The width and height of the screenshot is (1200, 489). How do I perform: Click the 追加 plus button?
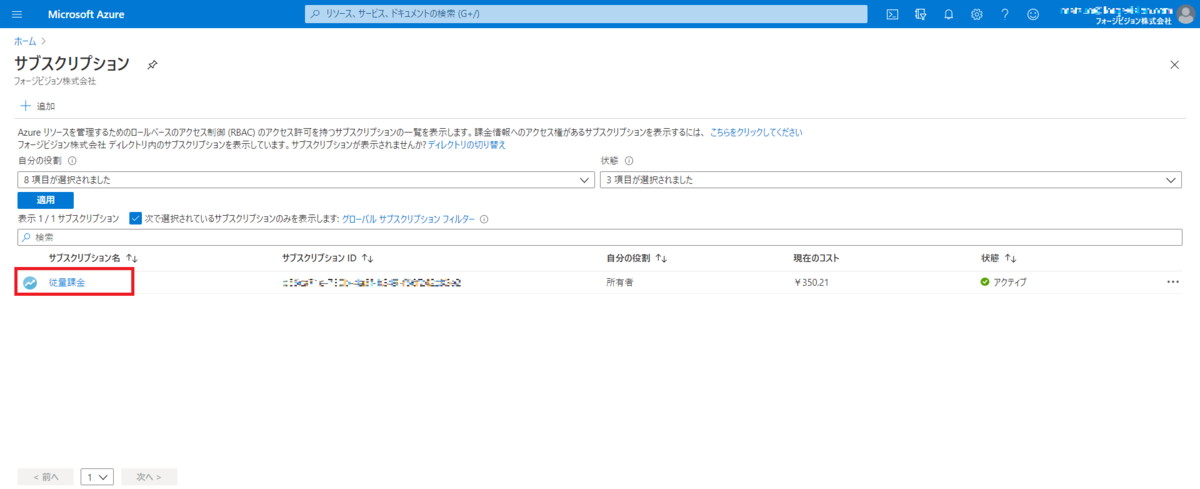[x=37, y=106]
